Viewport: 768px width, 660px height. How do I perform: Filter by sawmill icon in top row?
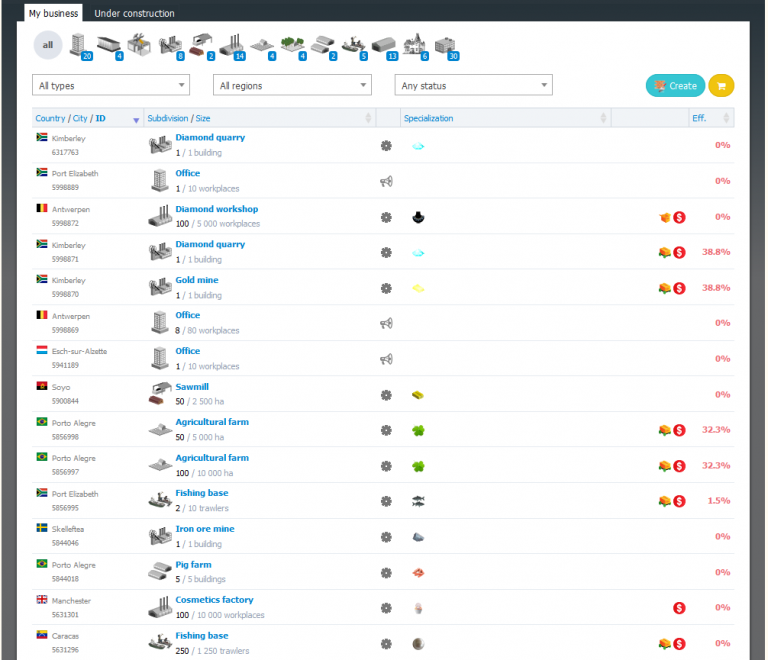tap(201, 45)
